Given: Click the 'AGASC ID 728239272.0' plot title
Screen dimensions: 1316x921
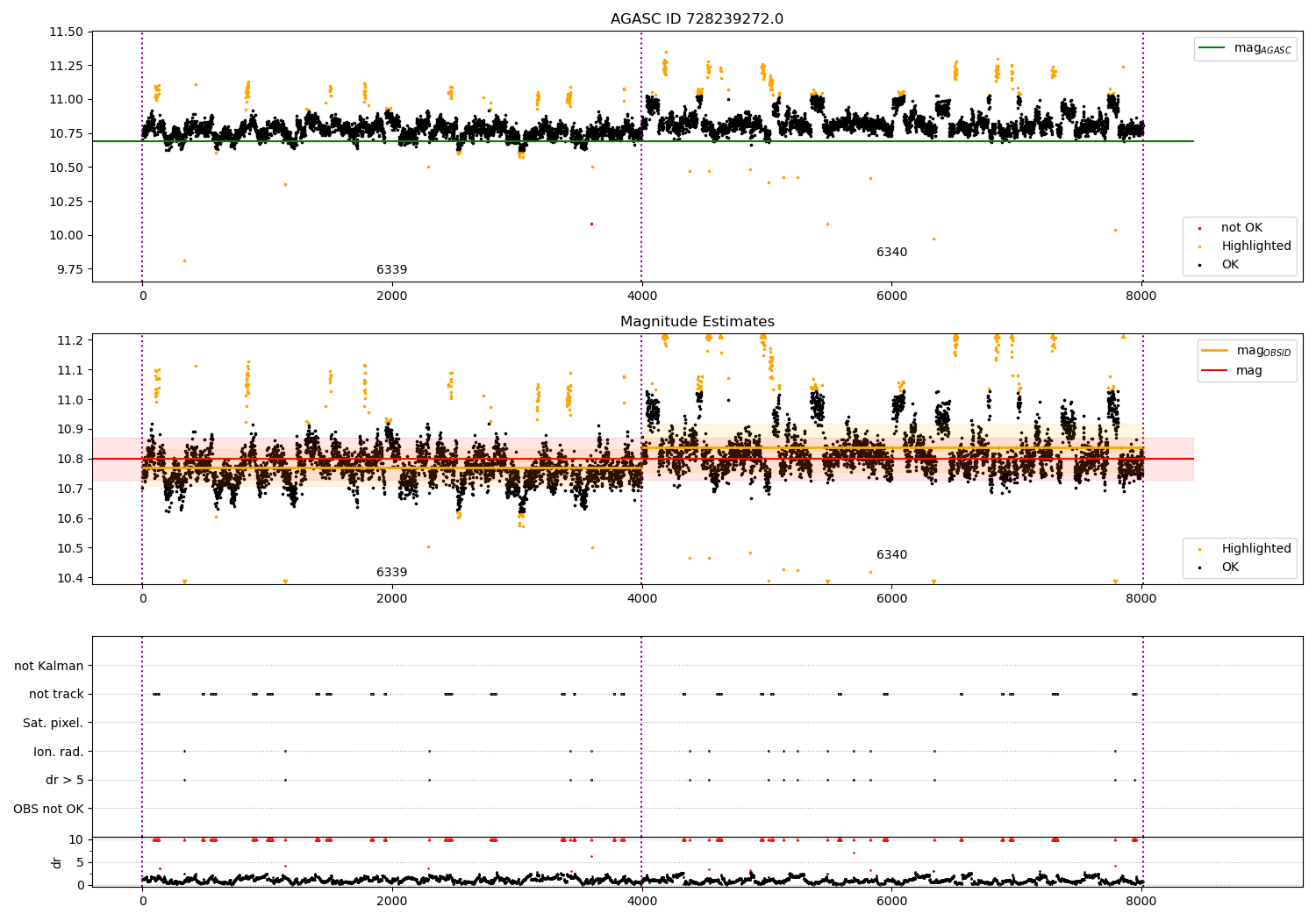Looking at the screenshot, I should point(697,19).
